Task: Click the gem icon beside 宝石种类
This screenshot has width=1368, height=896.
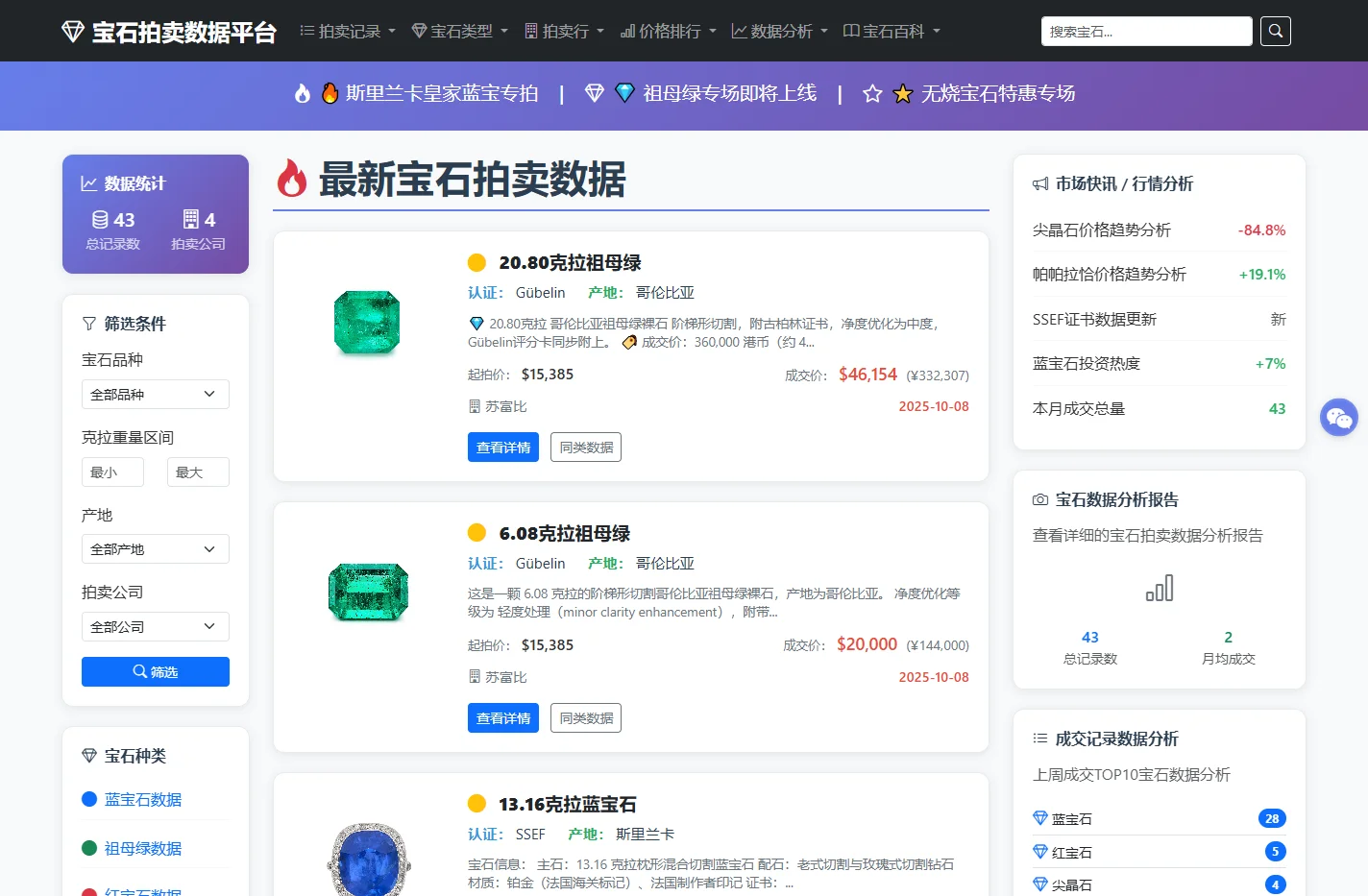Action: tap(89, 756)
